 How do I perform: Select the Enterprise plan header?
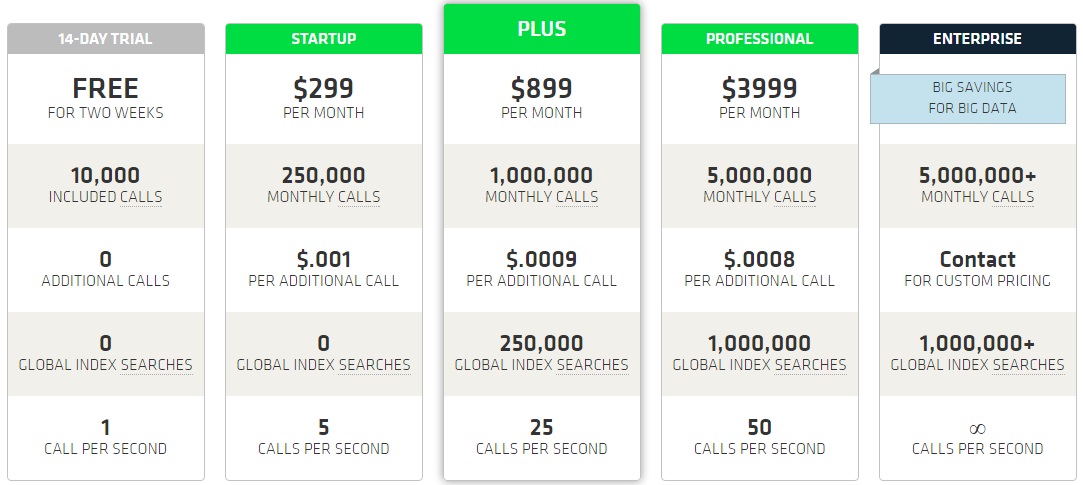977,39
